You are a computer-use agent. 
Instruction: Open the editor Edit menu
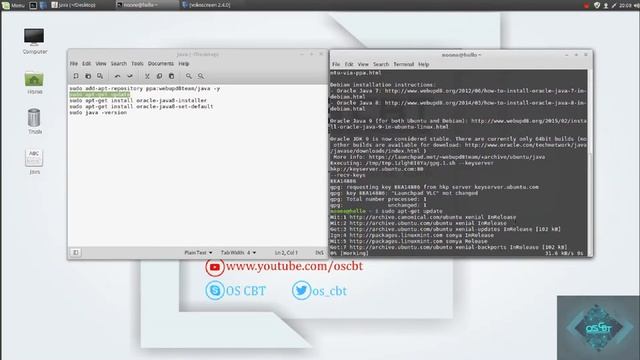pyautogui.click(x=87, y=64)
